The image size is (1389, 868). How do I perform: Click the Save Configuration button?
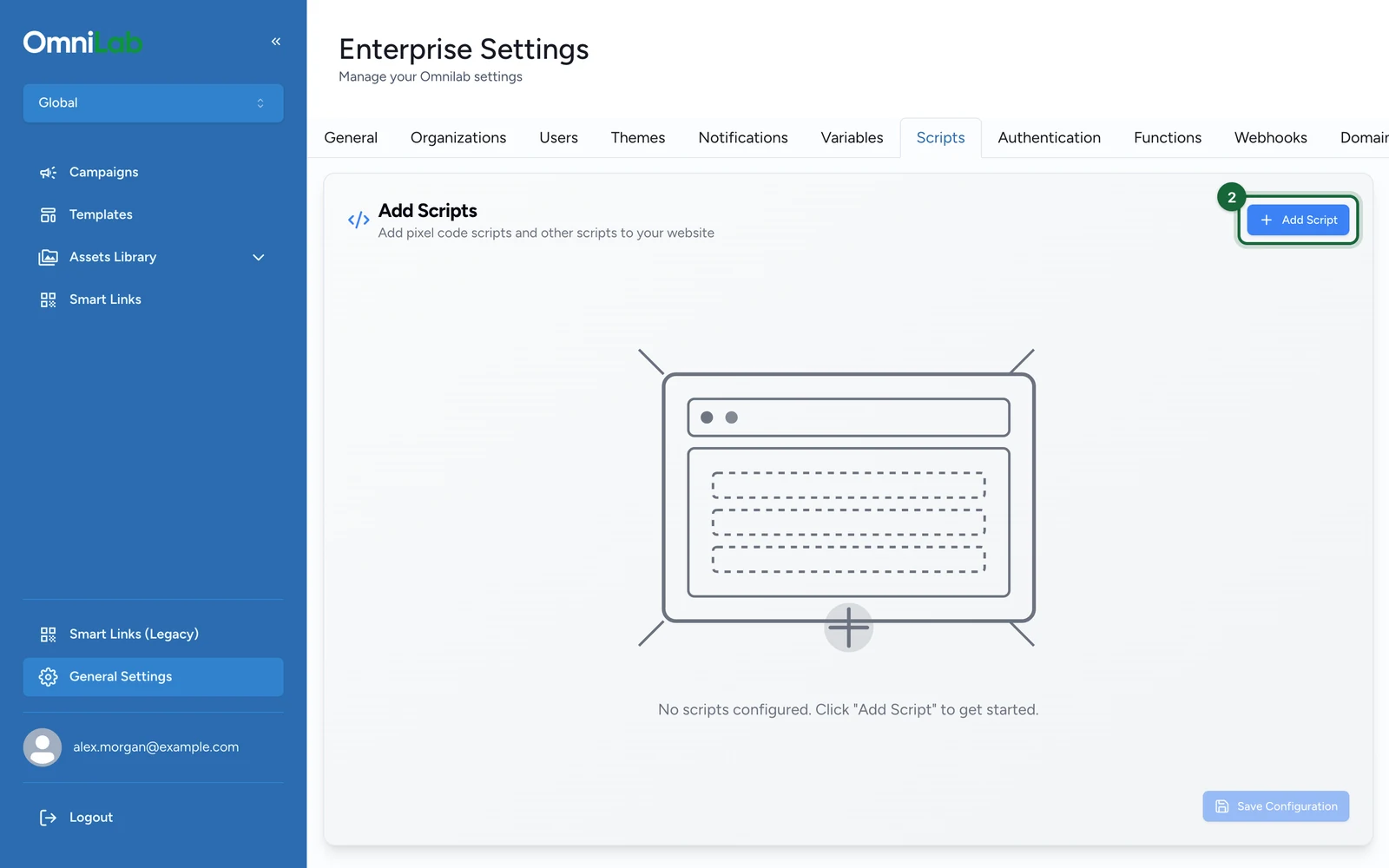point(1275,806)
